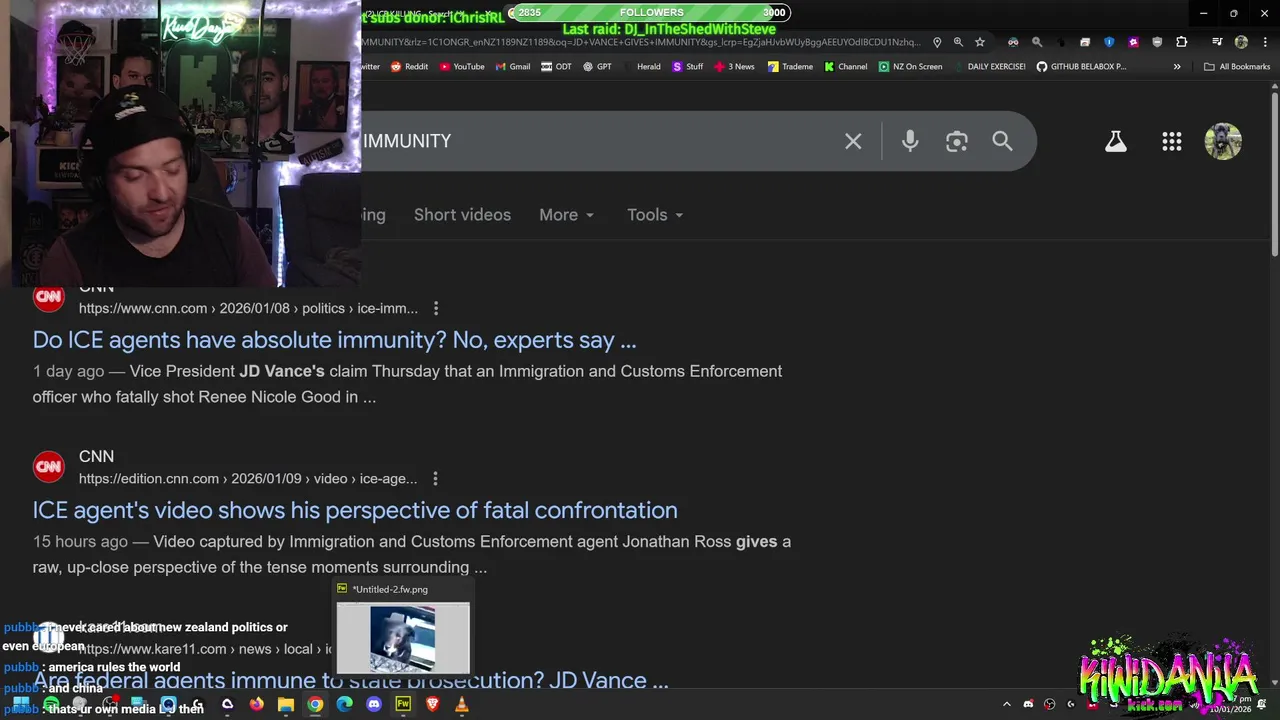Open the All Bookmarks folder
The height and width of the screenshot is (720, 1280).
[x=1237, y=67]
